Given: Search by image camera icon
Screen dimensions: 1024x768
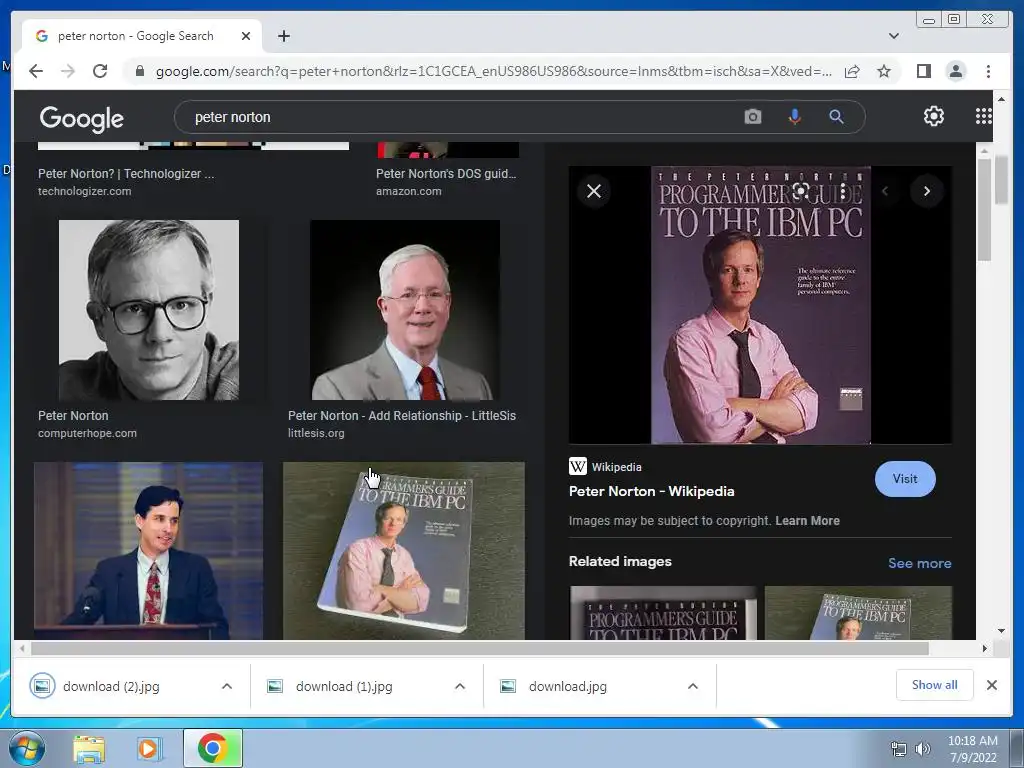Looking at the screenshot, I should (x=752, y=117).
